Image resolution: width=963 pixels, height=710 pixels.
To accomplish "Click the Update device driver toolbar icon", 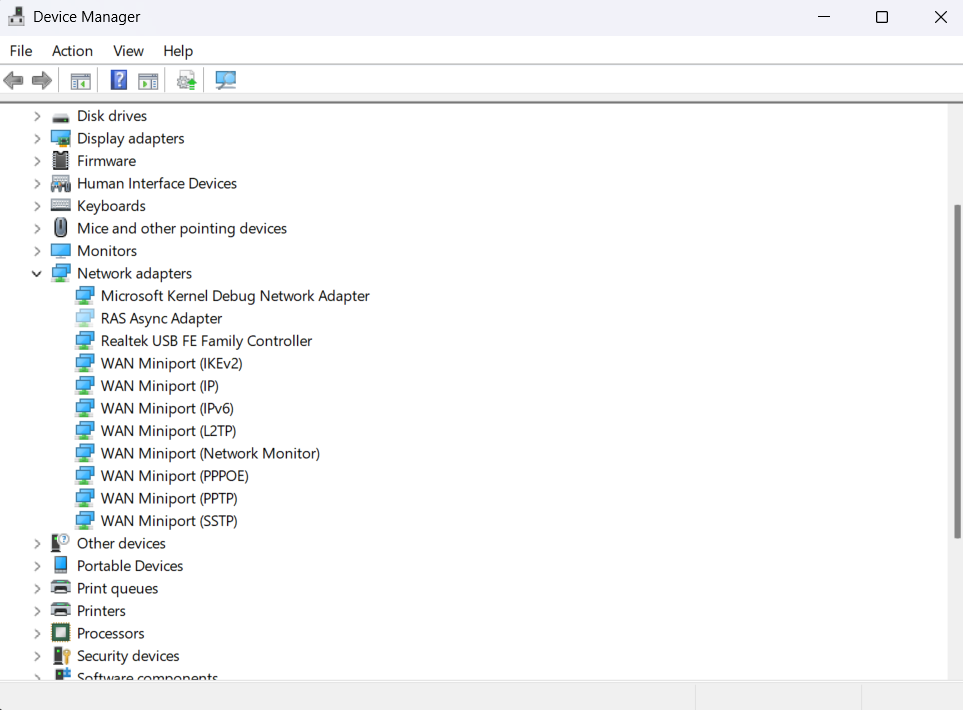I will click(x=187, y=80).
